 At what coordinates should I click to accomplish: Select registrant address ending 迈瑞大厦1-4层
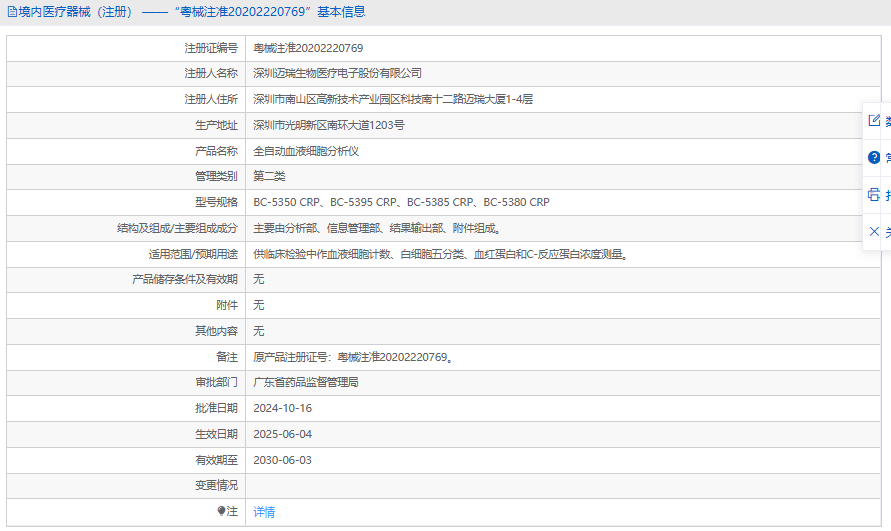(x=393, y=99)
